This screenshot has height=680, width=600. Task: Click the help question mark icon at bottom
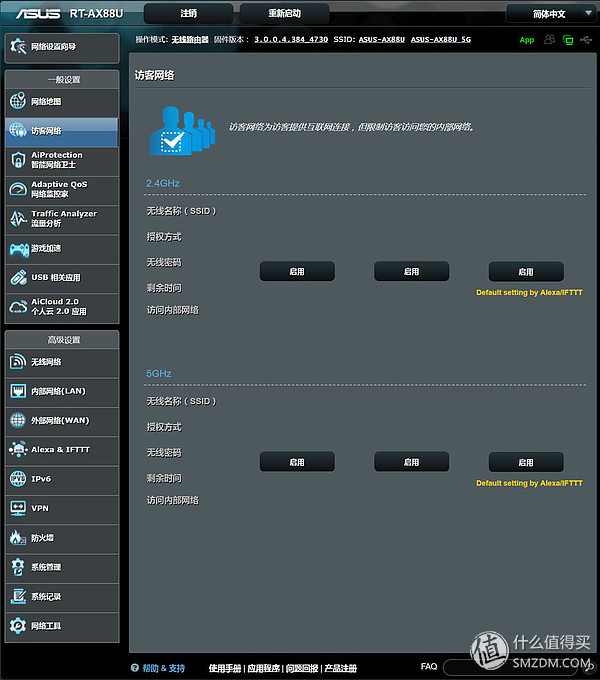pos(135,668)
